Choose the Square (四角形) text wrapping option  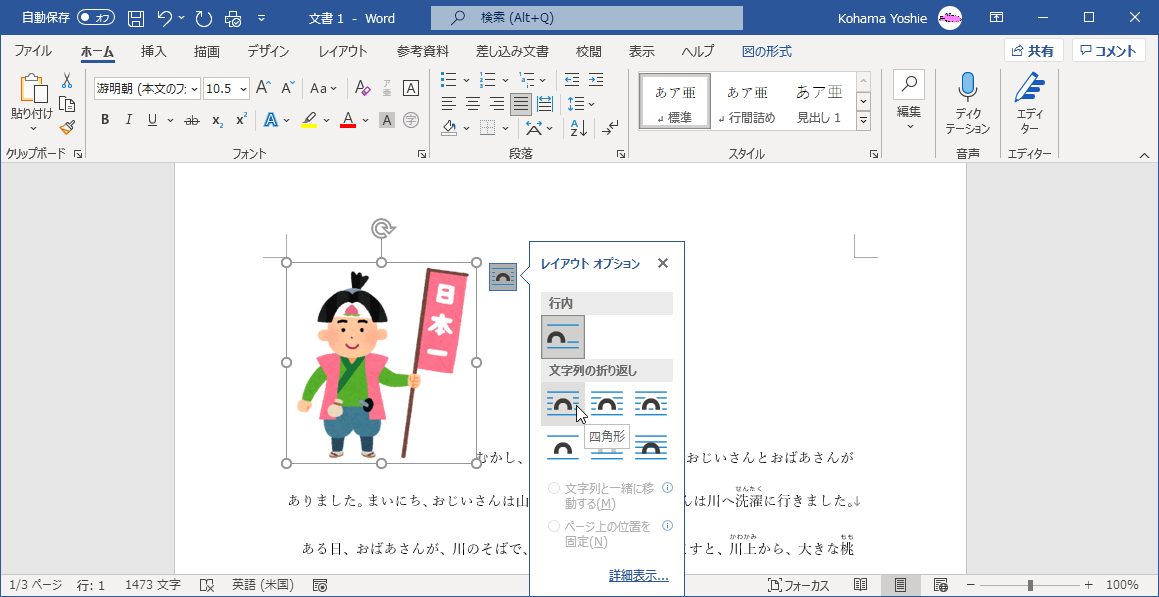pos(562,403)
